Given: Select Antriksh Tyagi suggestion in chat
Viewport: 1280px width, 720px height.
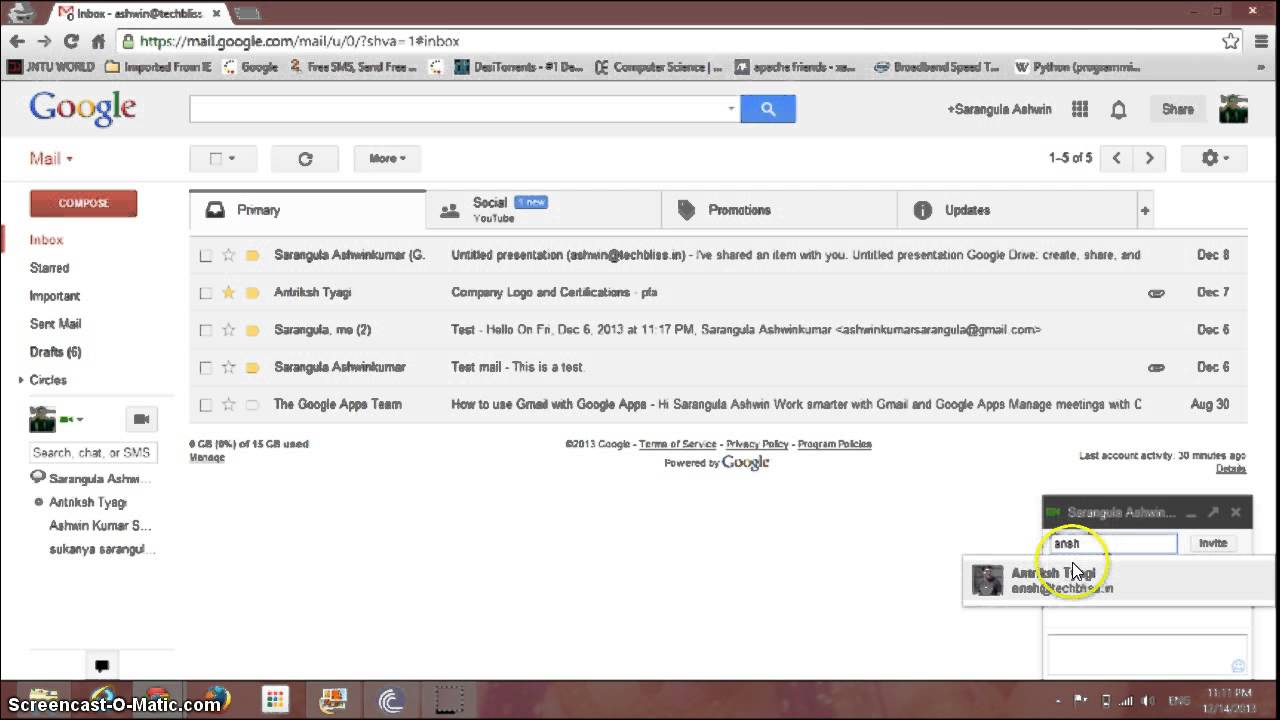Looking at the screenshot, I should point(1119,581).
